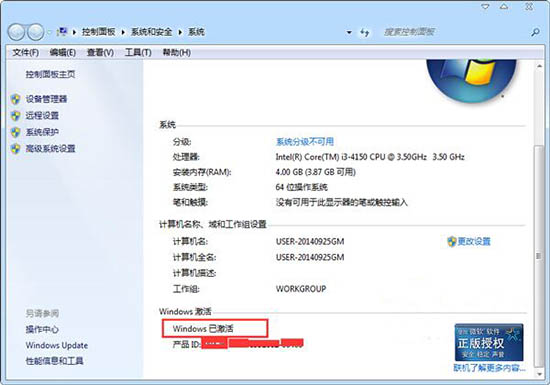Open 远程设置 link
Screen dimensions: 550x385
(42, 116)
